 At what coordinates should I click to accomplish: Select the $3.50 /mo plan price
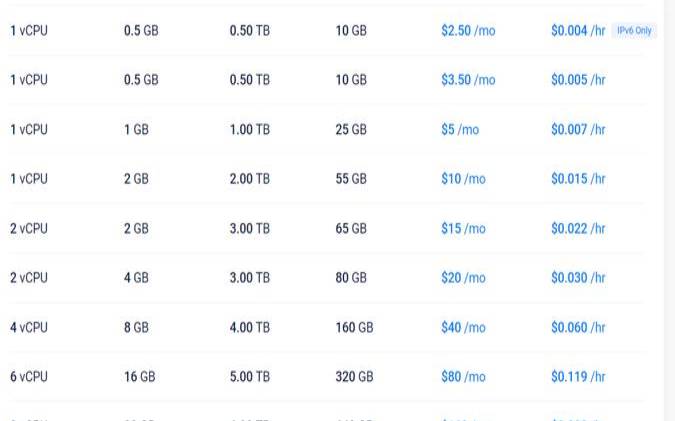468,80
